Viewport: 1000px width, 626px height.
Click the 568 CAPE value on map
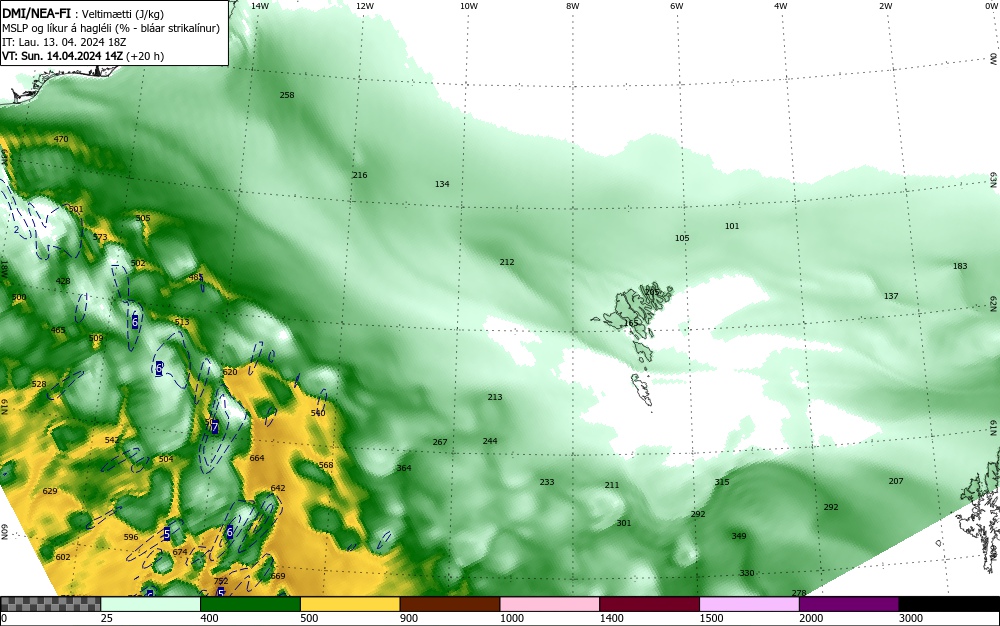326,465
